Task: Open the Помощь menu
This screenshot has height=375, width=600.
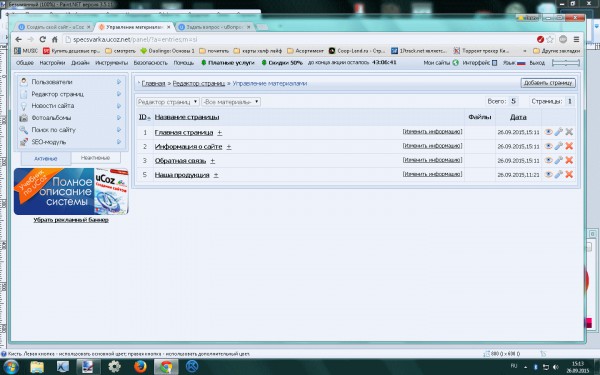Action: [x=184, y=62]
